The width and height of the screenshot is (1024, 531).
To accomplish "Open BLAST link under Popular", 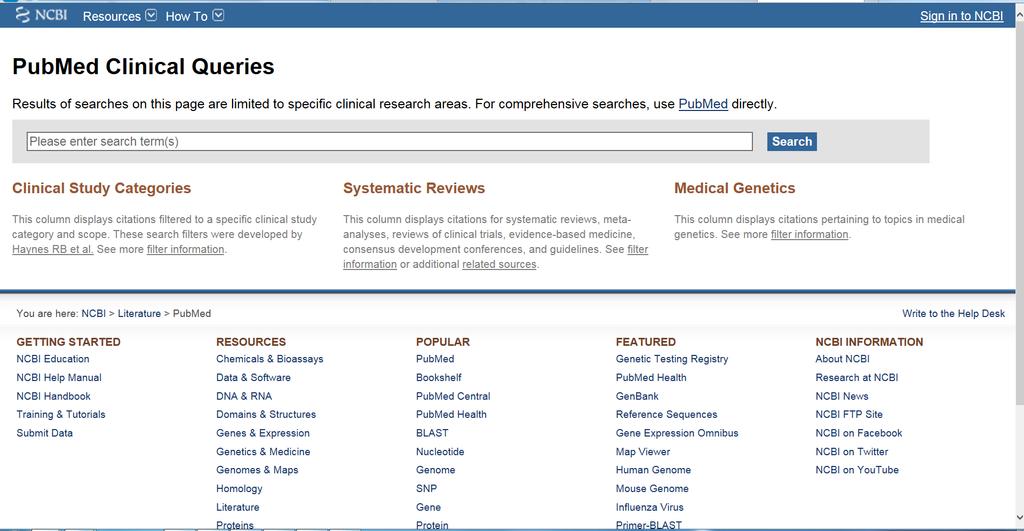I will [432, 433].
